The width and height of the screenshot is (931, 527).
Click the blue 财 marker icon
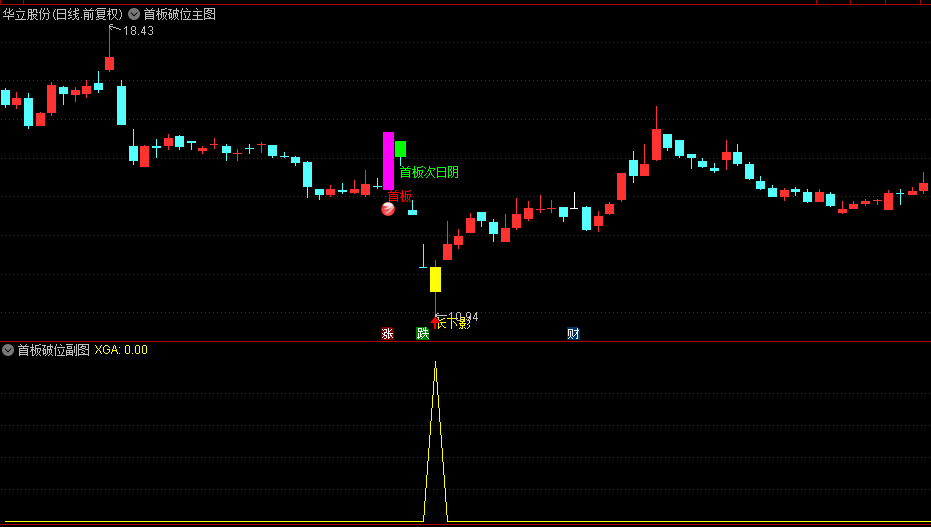(573, 334)
